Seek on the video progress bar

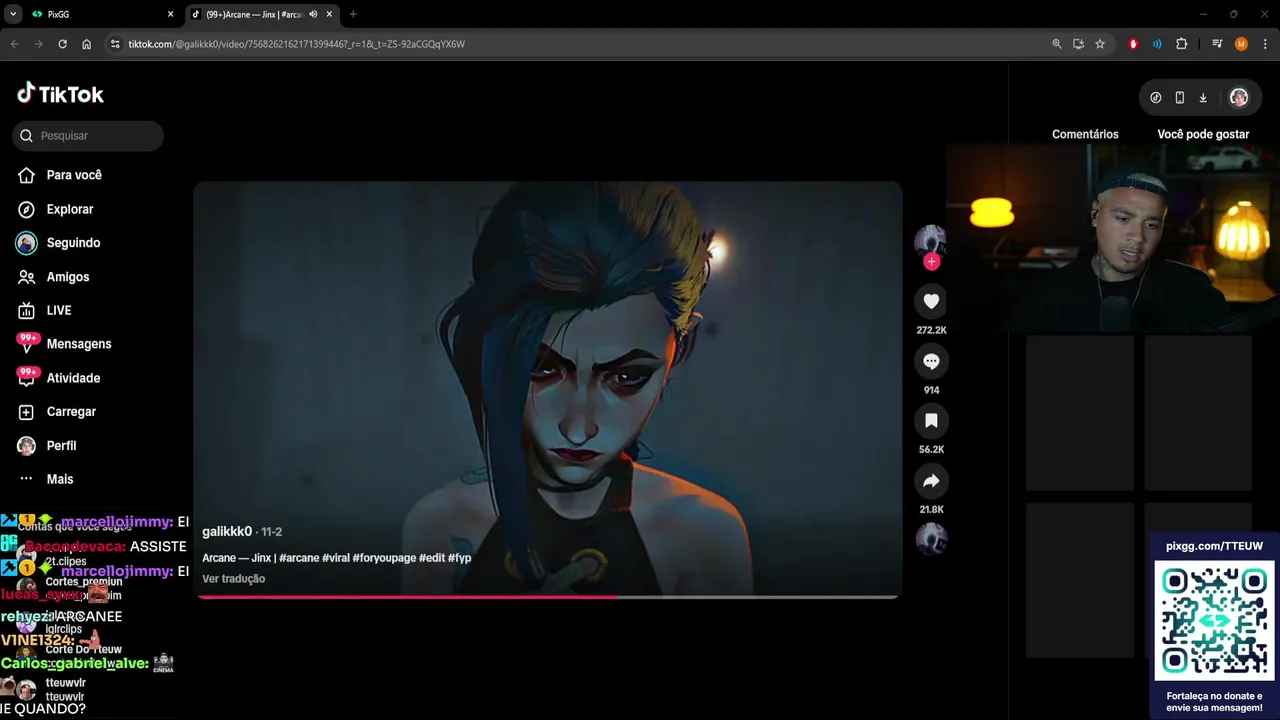(548, 597)
